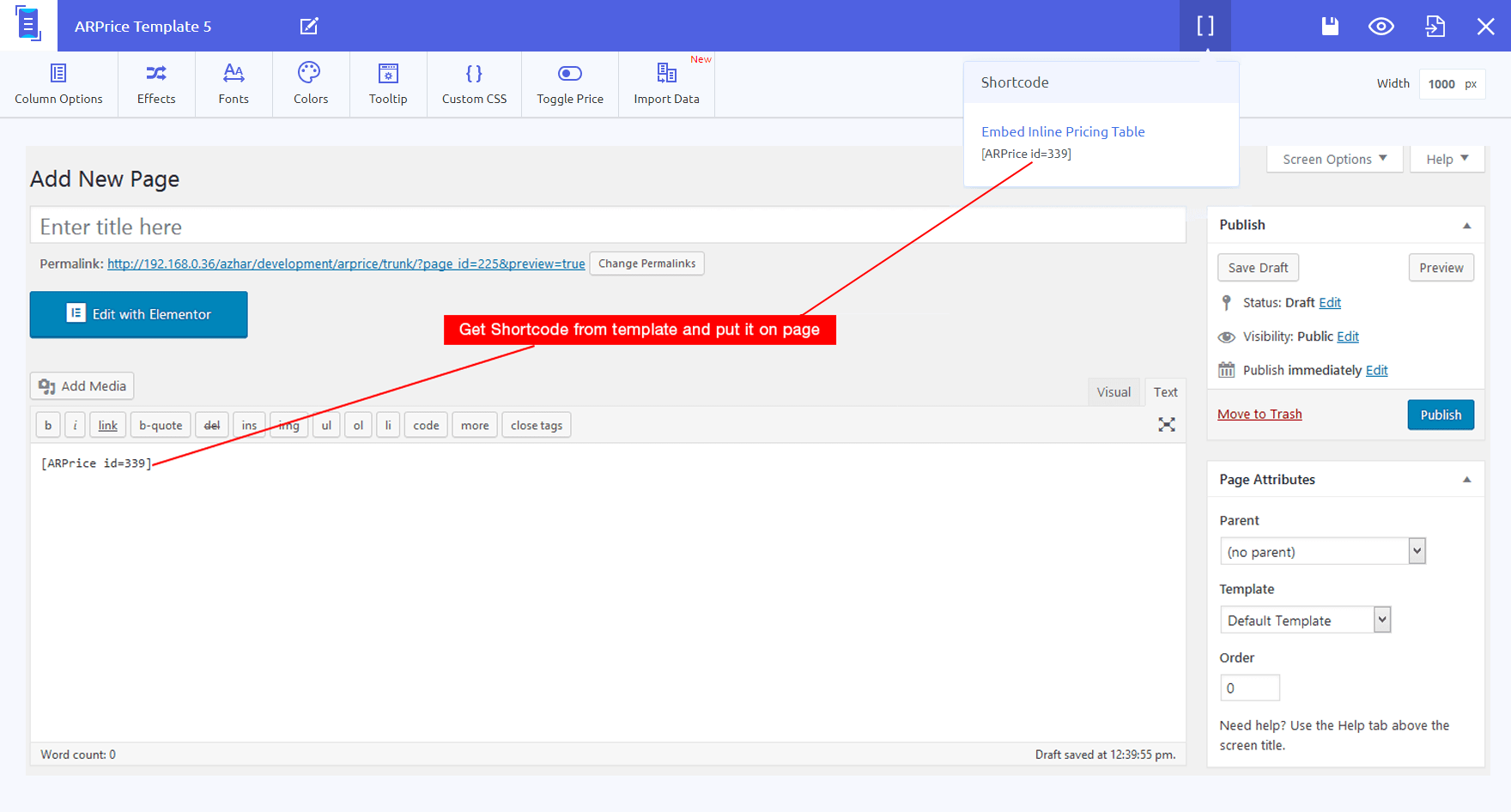The height and width of the screenshot is (812, 1511).
Task: Publish the page
Action: 1441,415
